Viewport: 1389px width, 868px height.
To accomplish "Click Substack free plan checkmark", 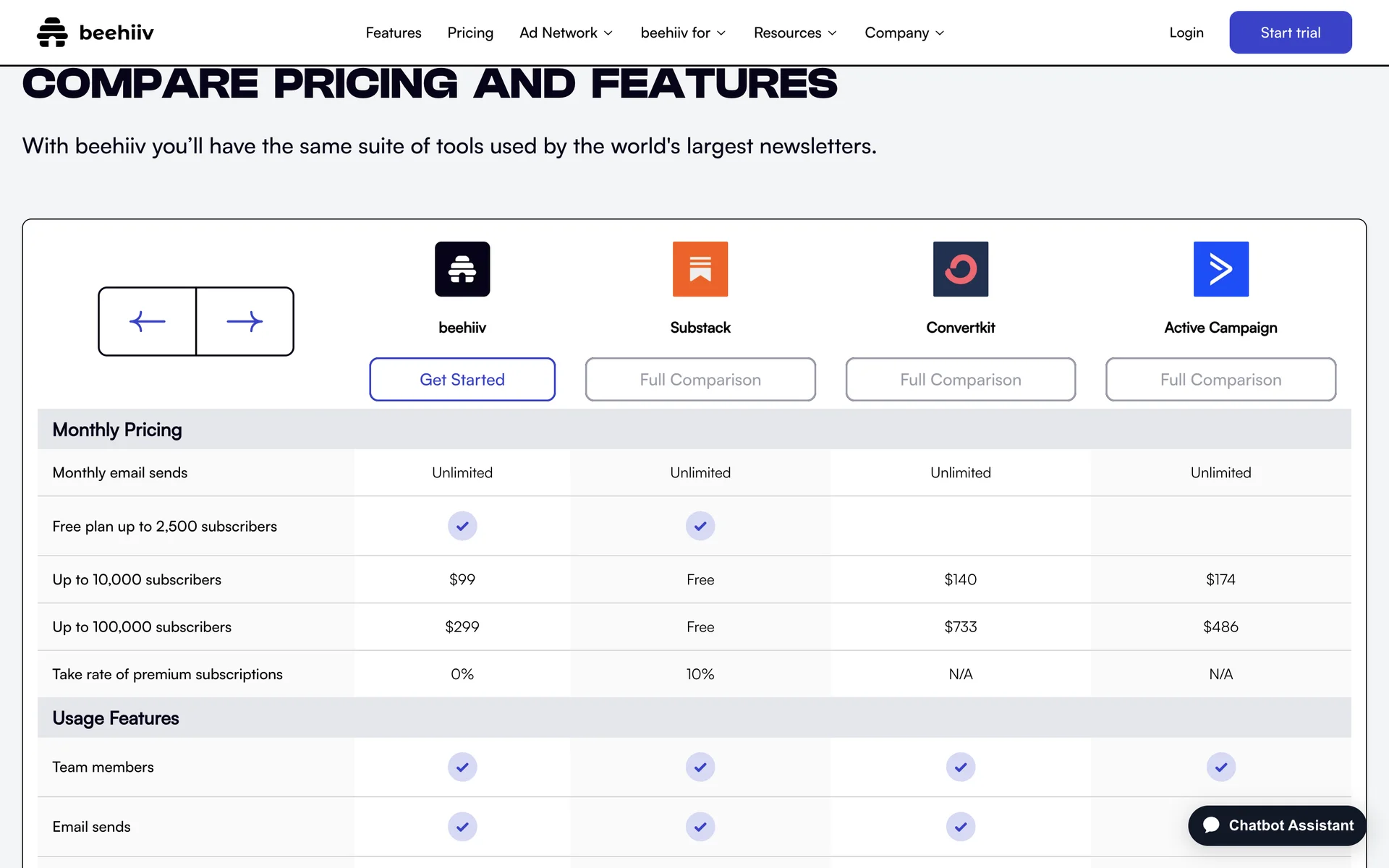I will point(700,526).
